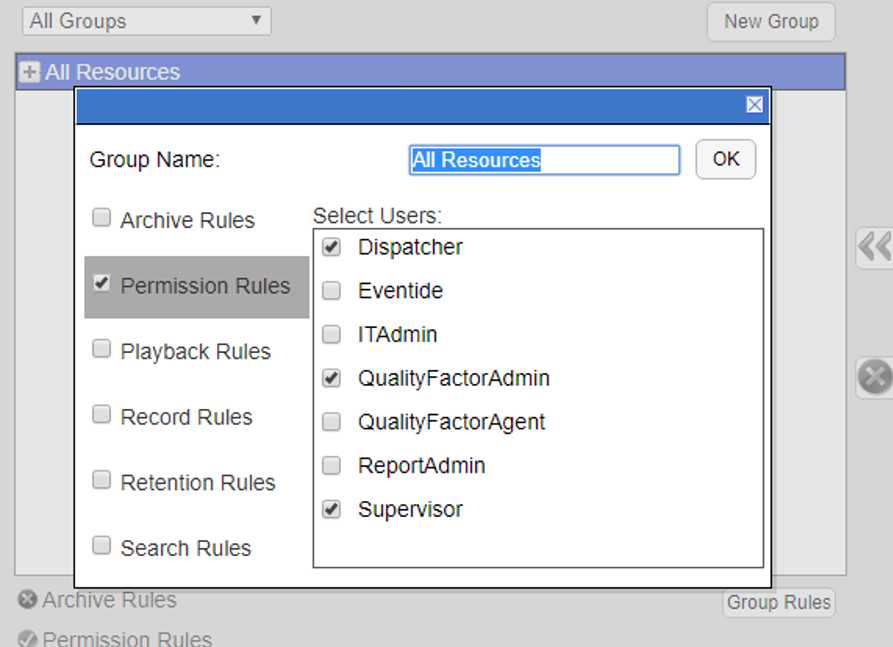Viewport: 893px width, 647px height.
Task: Check the QualityFactorAgent user
Action: (331, 421)
